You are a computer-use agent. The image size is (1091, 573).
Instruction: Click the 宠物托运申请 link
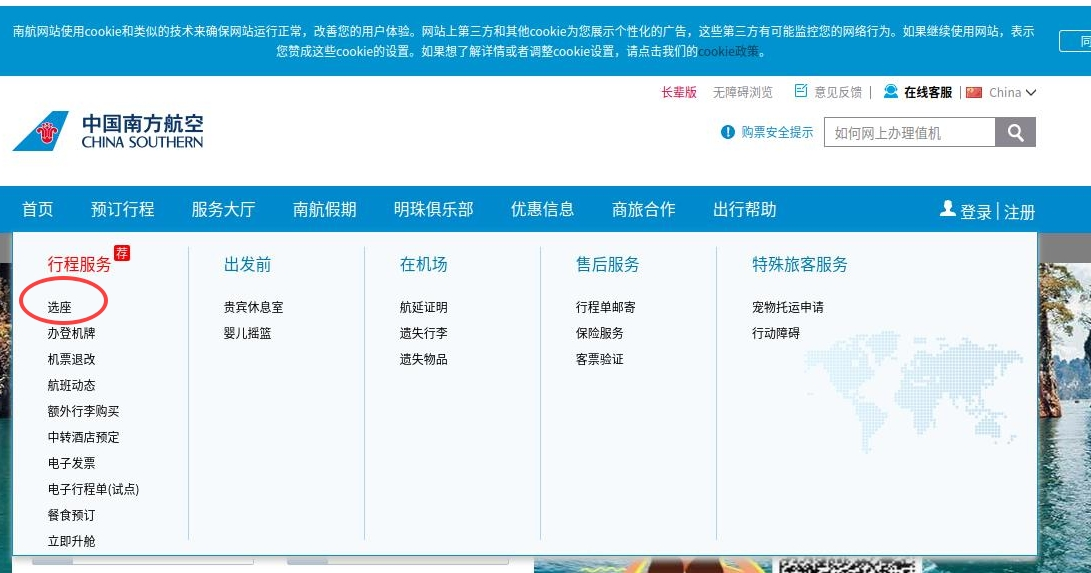pyautogui.click(x=787, y=307)
